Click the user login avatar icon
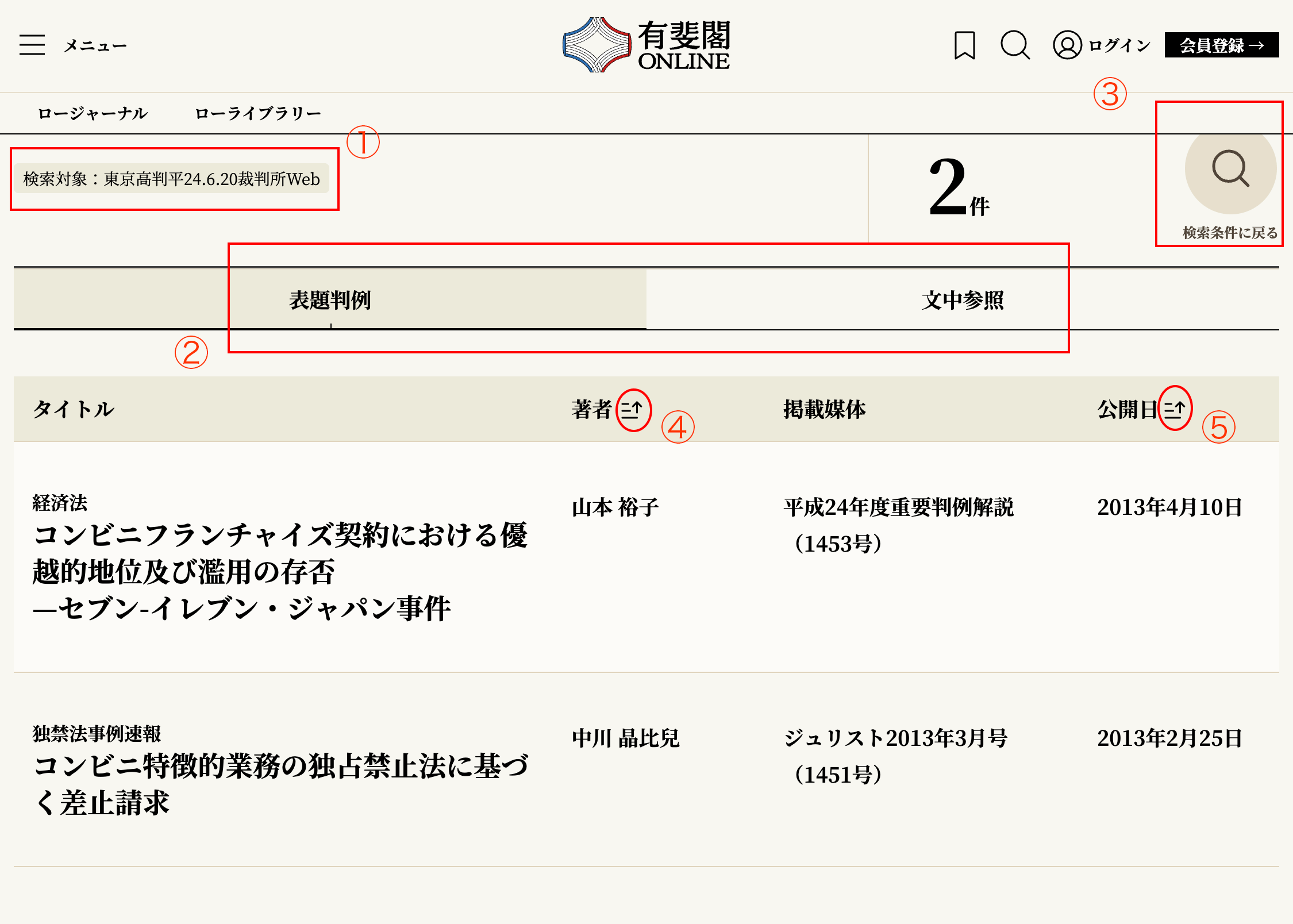1293x924 pixels. (x=1067, y=45)
